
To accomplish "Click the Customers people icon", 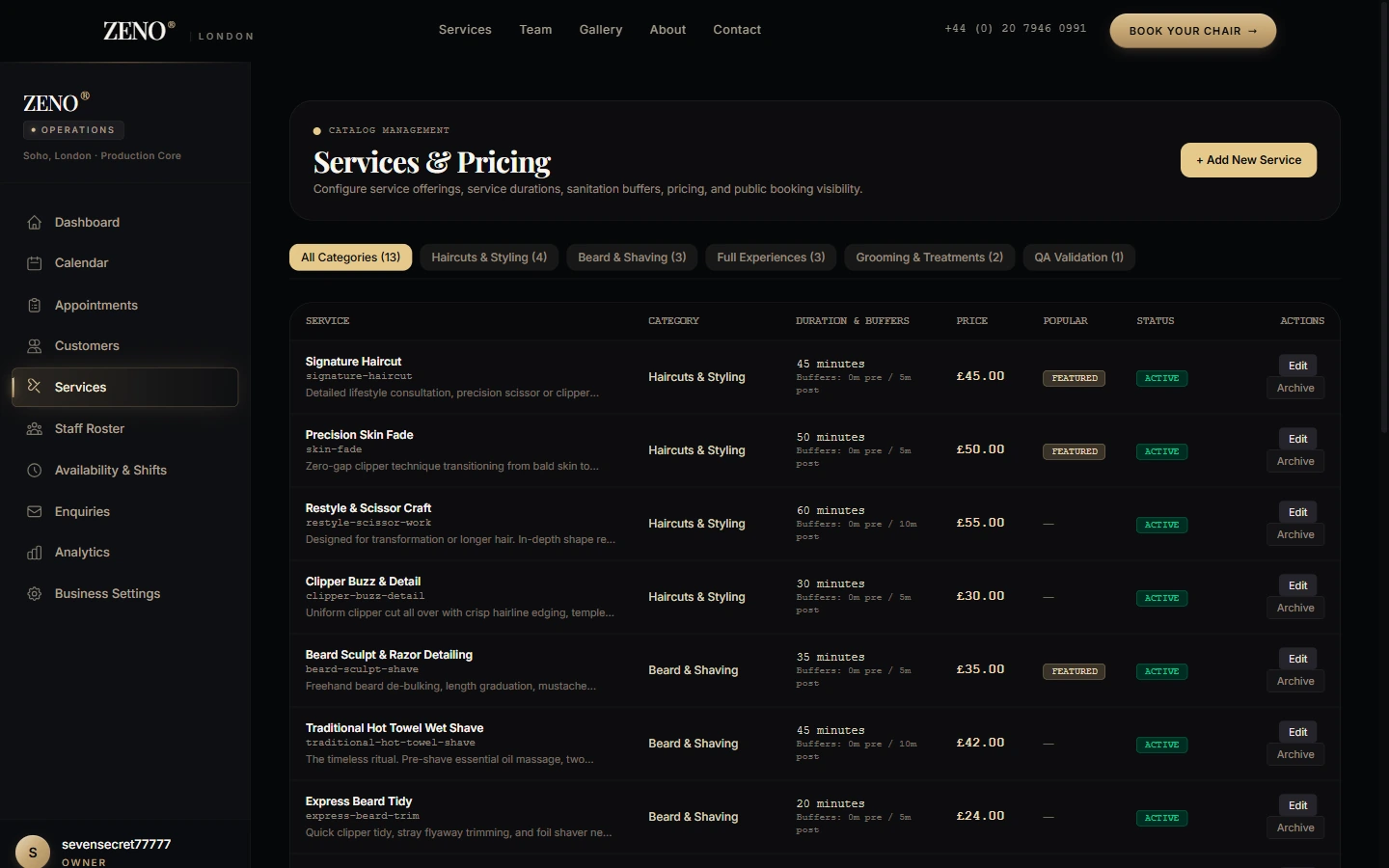I will [35, 346].
